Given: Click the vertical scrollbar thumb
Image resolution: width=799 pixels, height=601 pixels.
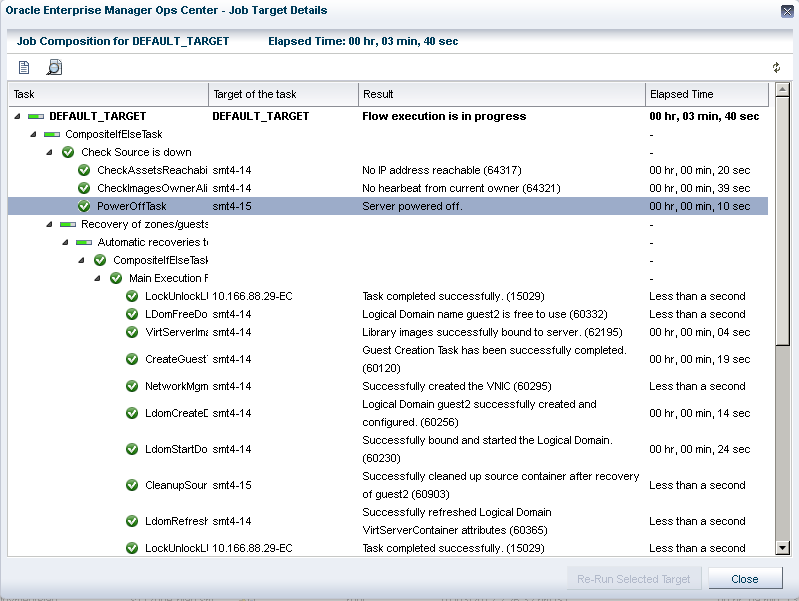Looking at the screenshot, I should pos(782,221).
